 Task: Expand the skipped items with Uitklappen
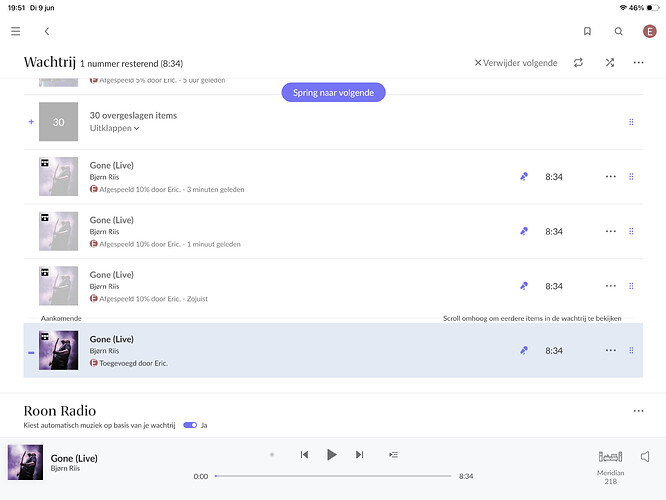114,128
